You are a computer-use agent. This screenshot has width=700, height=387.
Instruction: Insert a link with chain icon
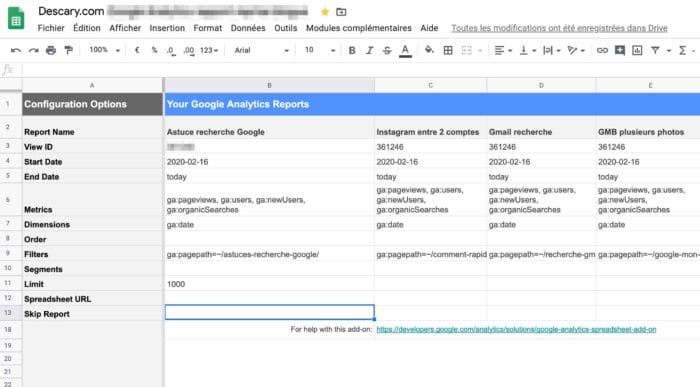pyautogui.click(x=602, y=50)
